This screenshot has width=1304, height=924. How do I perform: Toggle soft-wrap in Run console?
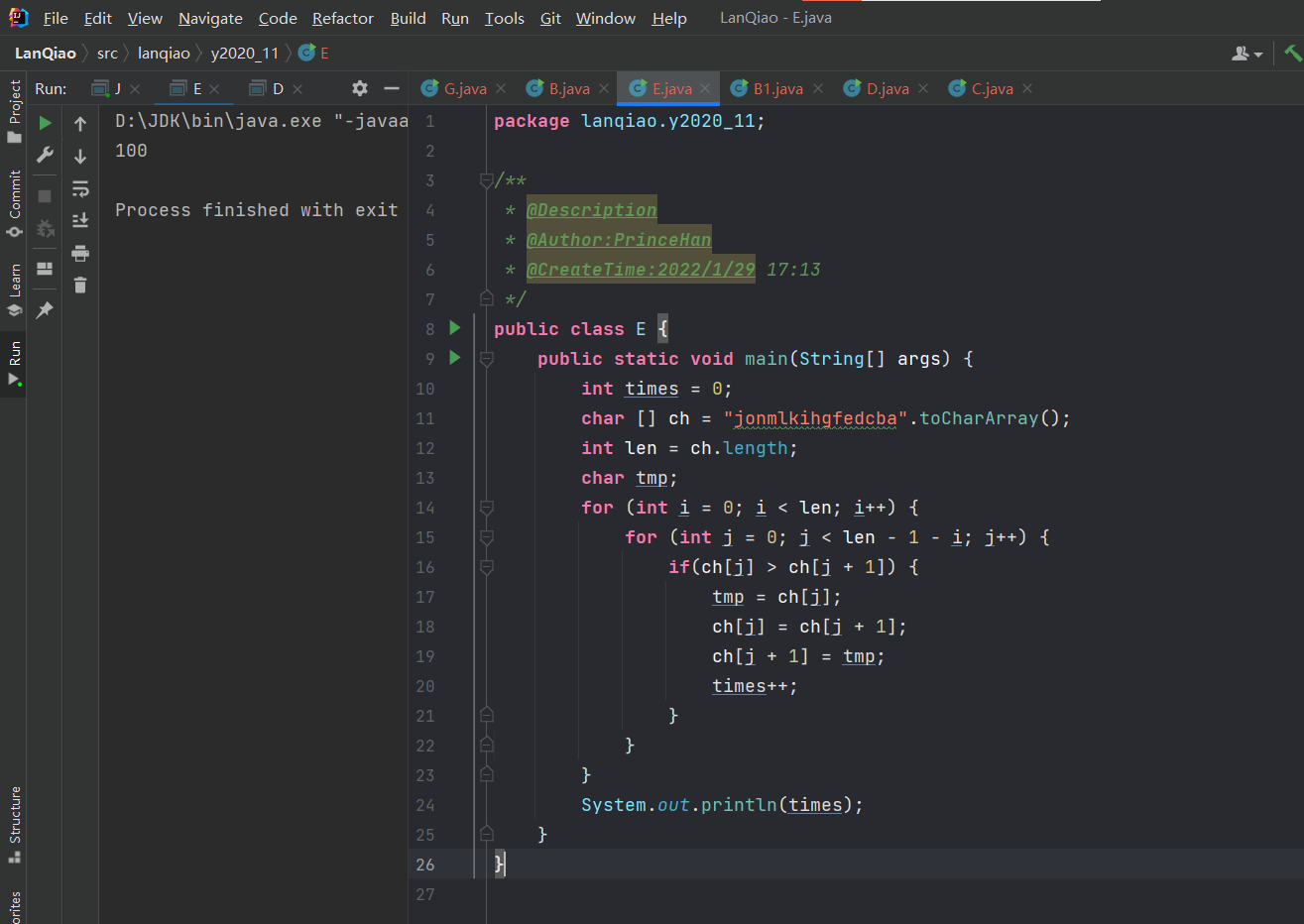point(80,188)
